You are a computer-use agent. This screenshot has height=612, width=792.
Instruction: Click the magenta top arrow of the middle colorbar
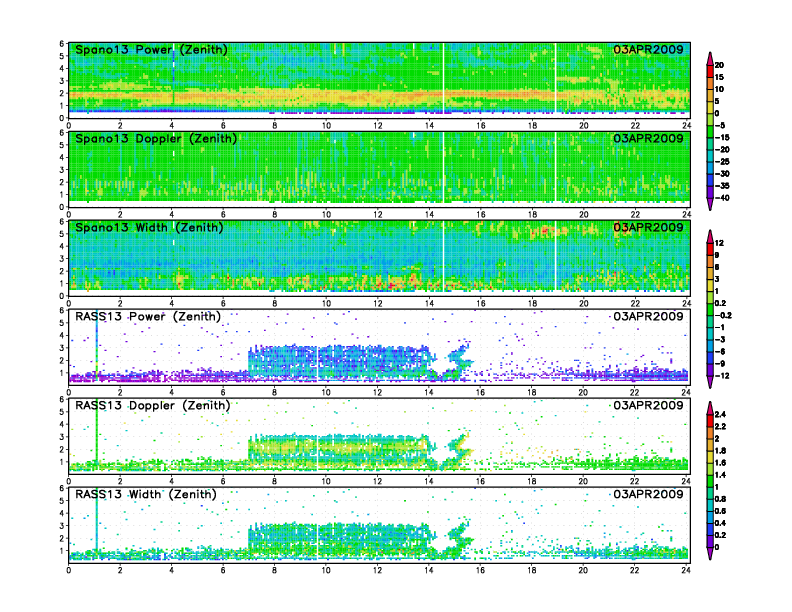point(710,236)
